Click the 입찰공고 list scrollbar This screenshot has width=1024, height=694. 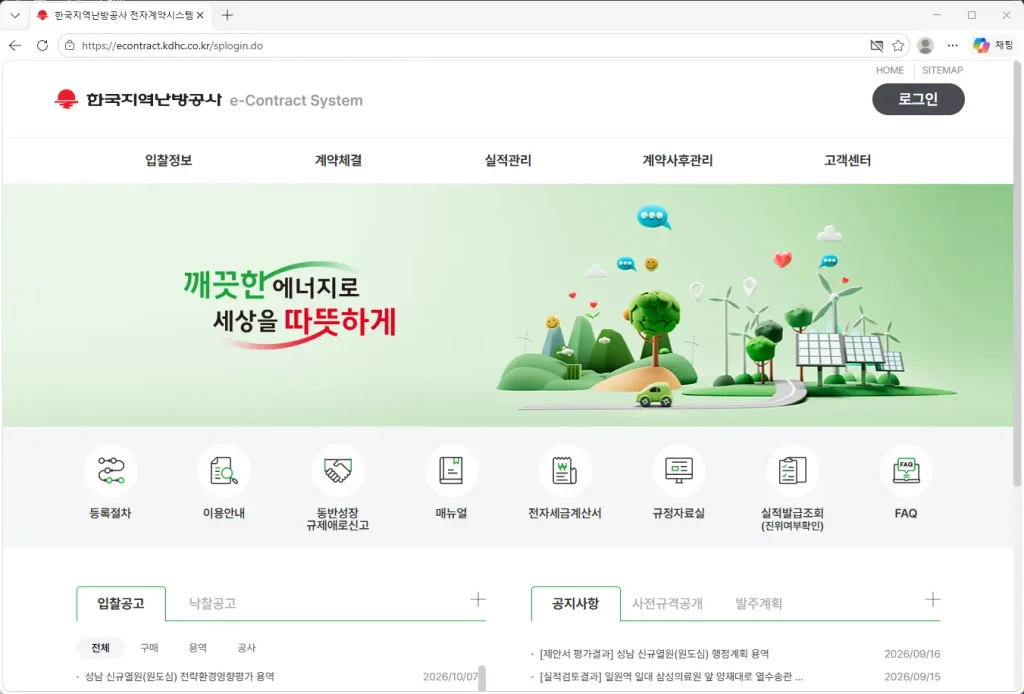[x=482, y=678]
